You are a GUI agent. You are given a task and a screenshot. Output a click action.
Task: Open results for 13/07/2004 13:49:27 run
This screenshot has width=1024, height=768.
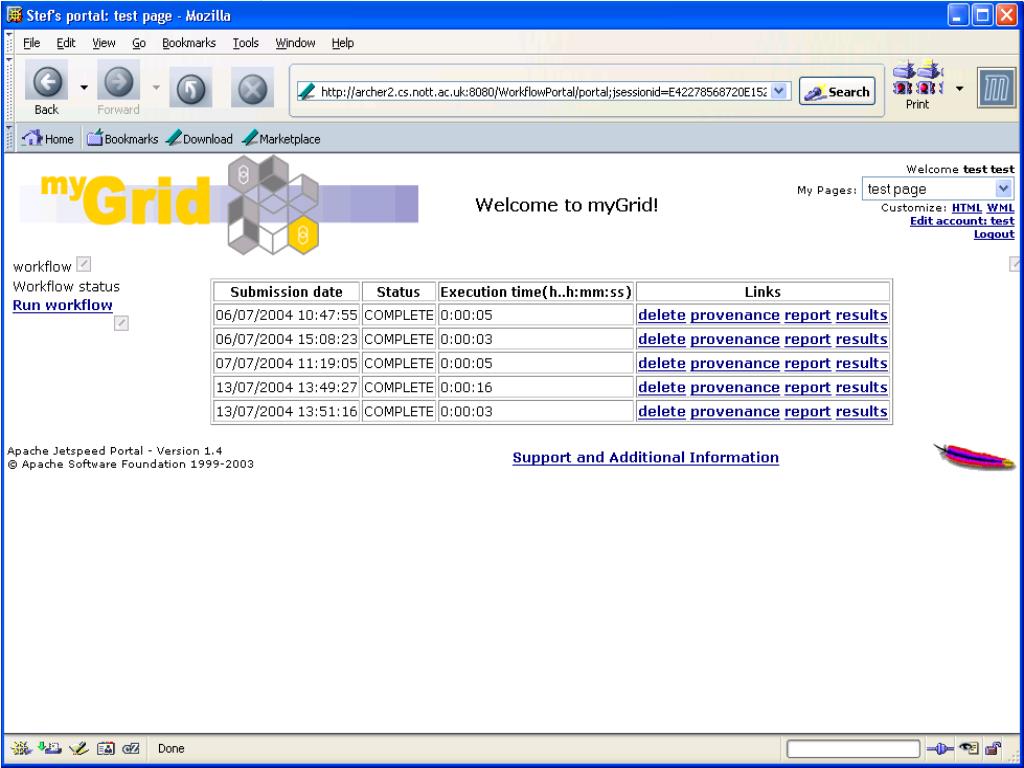pos(861,387)
